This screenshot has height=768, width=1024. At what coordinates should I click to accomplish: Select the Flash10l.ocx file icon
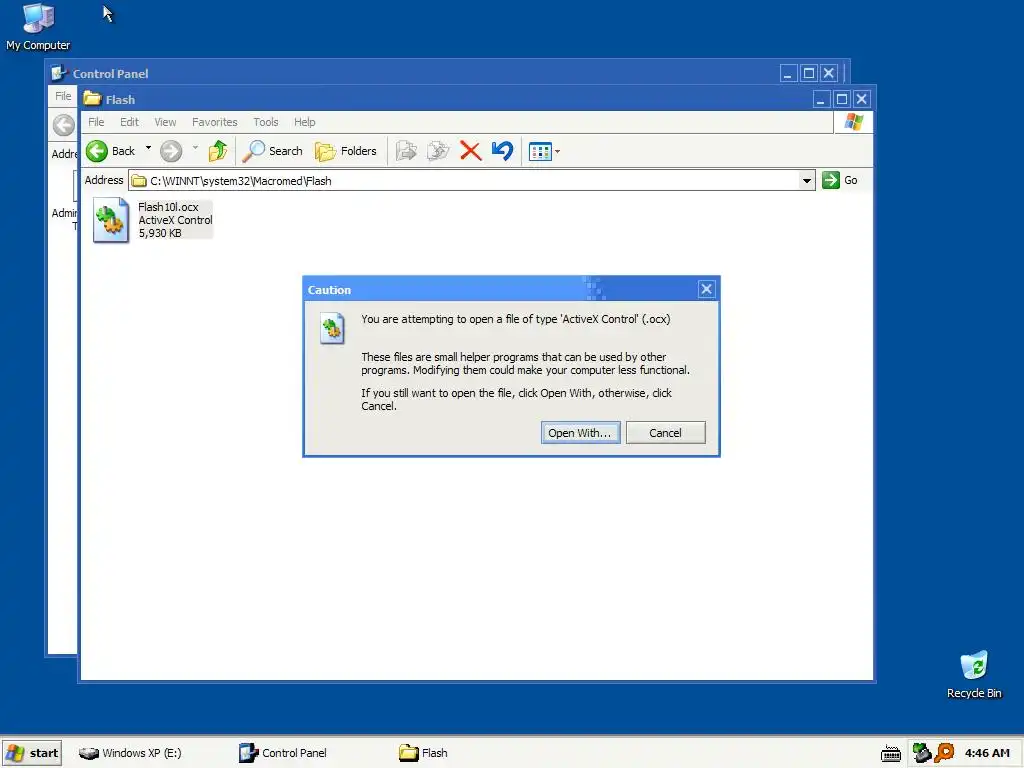coord(111,220)
